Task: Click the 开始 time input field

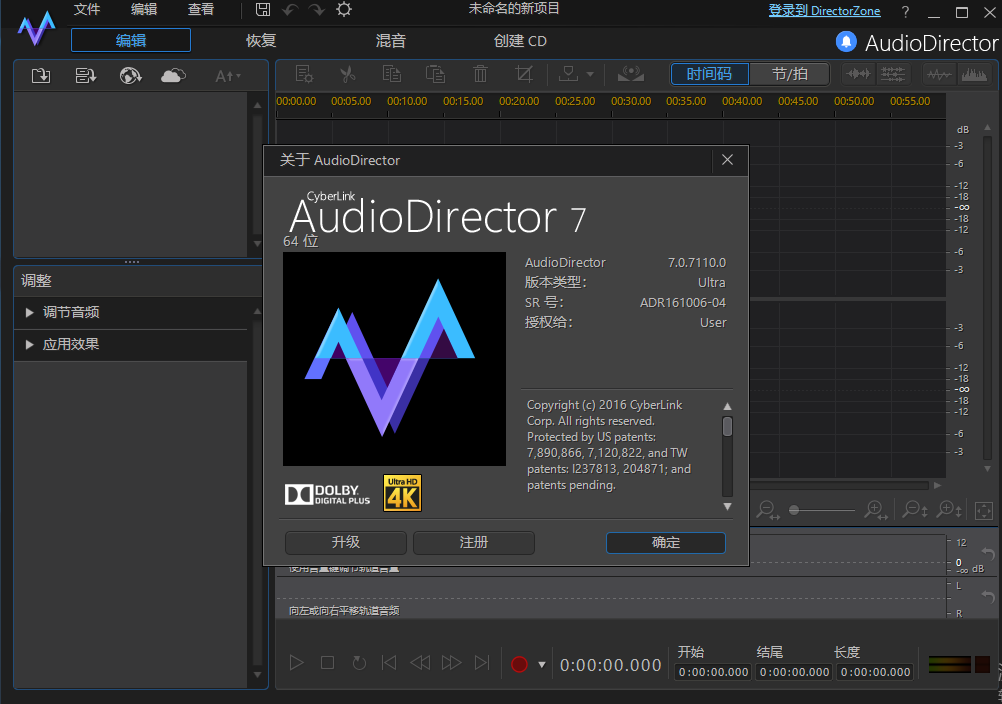Action: pyautogui.click(x=712, y=671)
